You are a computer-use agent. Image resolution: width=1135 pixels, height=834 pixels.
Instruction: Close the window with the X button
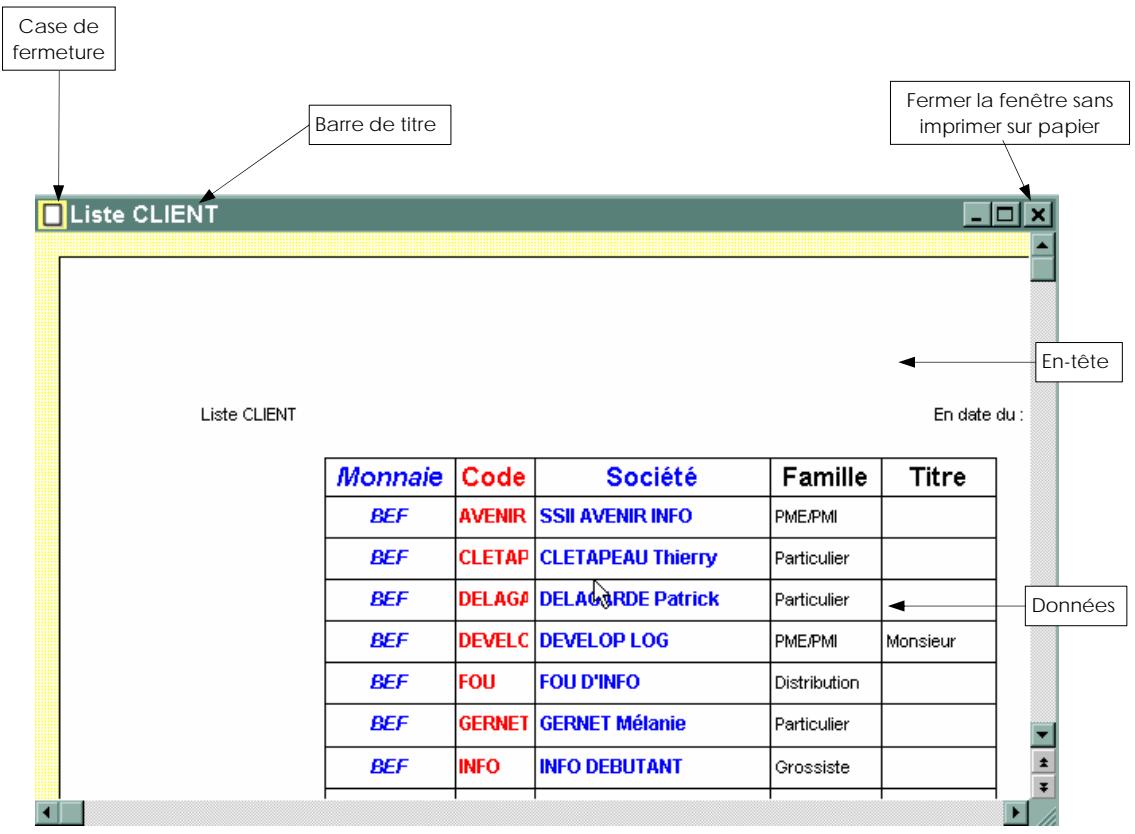1038,215
